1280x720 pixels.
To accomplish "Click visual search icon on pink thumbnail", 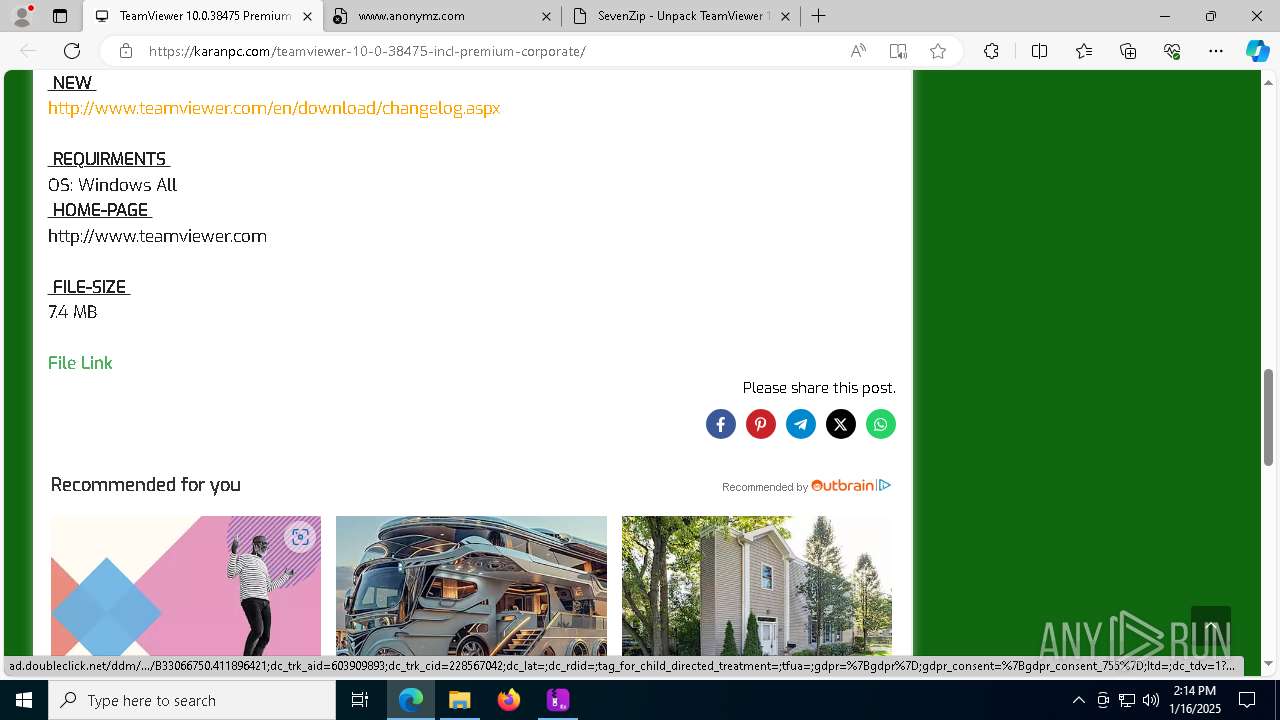I will (300, 538).
